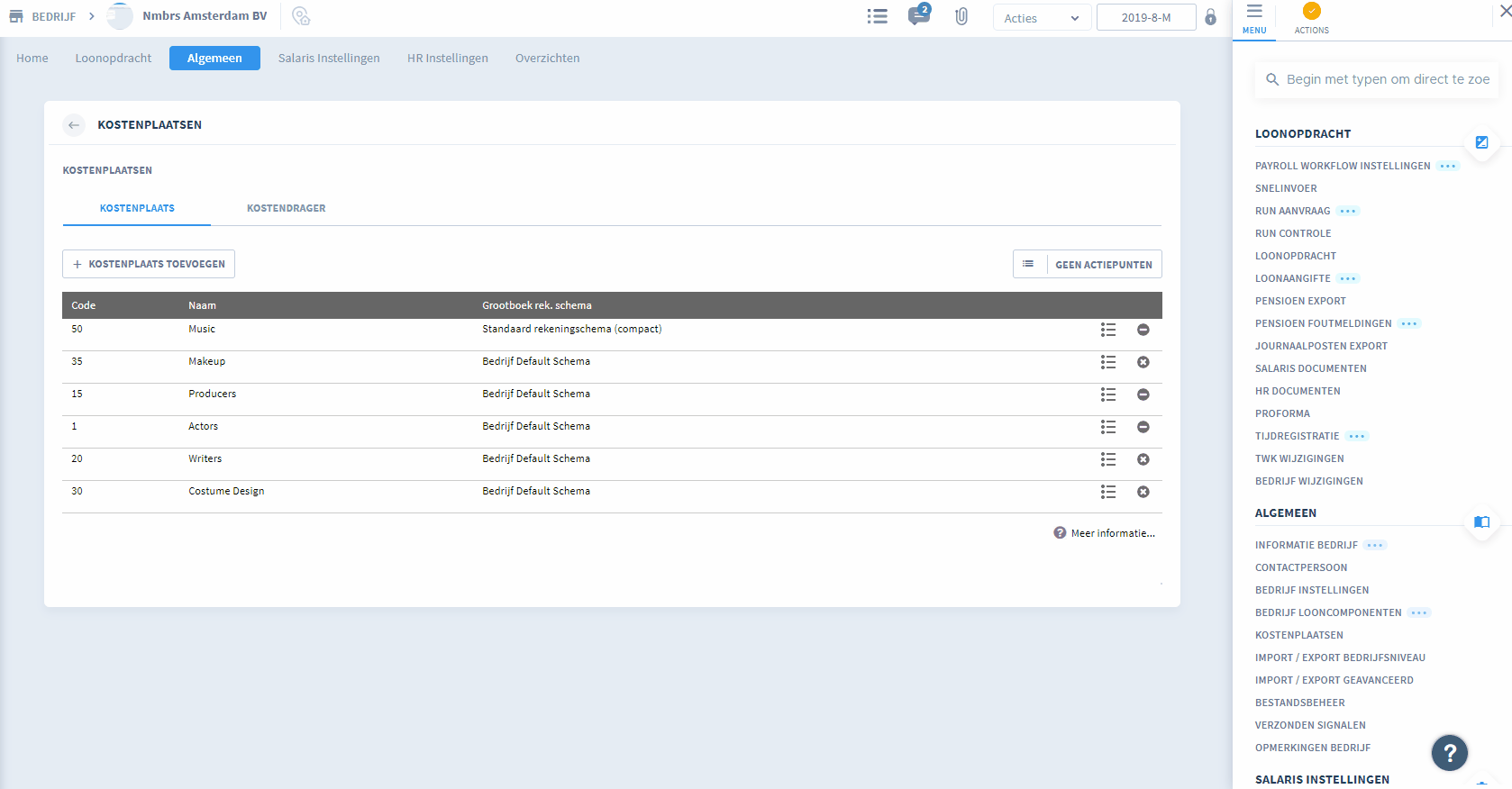
Task: Click the search field in the side panel
Action: (x=1377, y=79)
